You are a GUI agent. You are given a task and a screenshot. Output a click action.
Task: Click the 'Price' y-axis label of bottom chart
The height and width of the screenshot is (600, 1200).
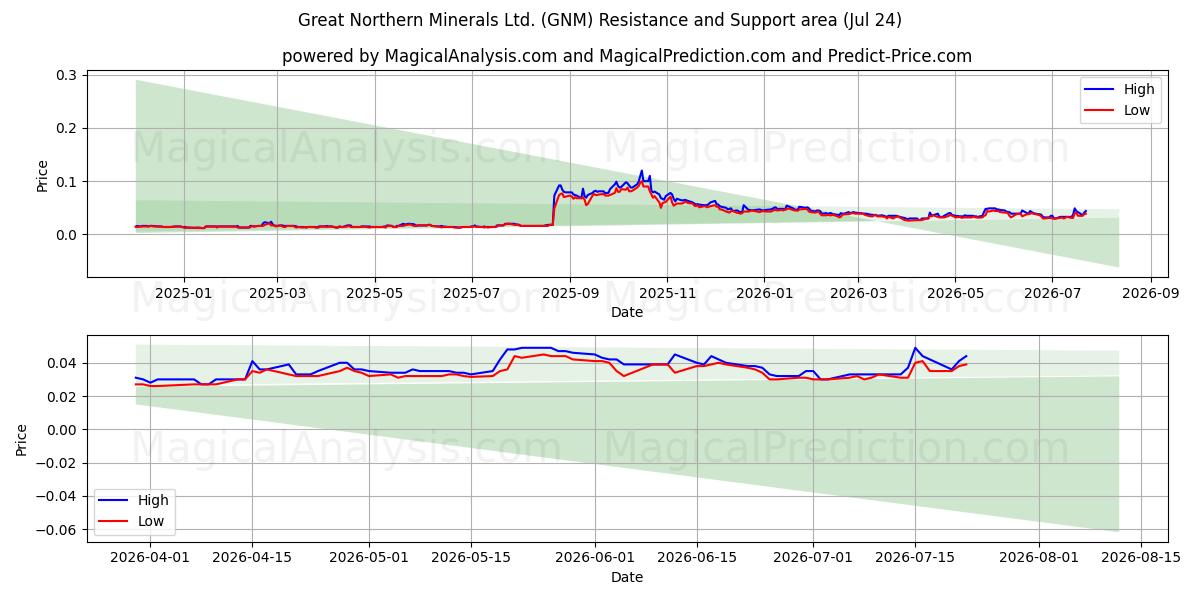tap(23, 438)
